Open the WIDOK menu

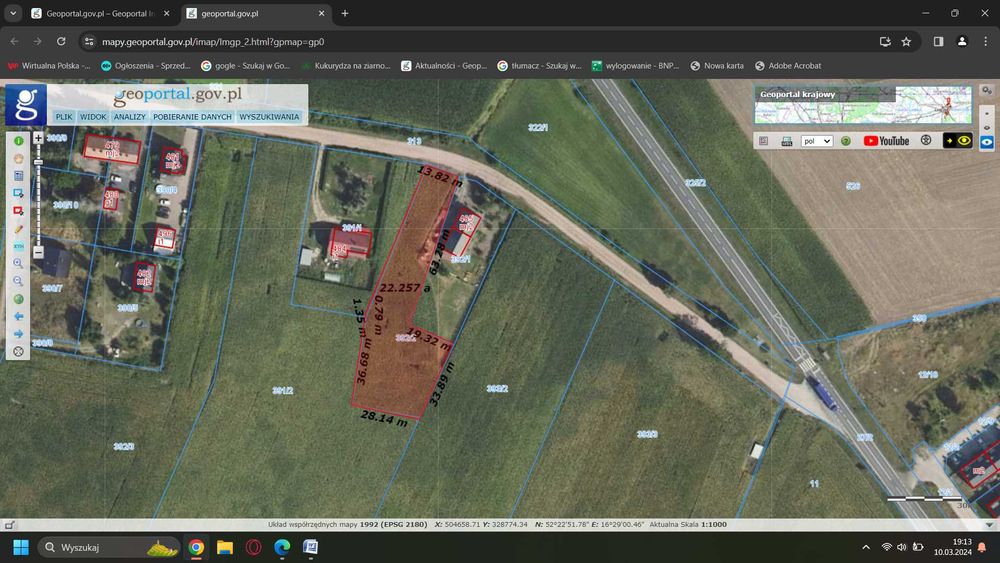coord(93,117)
